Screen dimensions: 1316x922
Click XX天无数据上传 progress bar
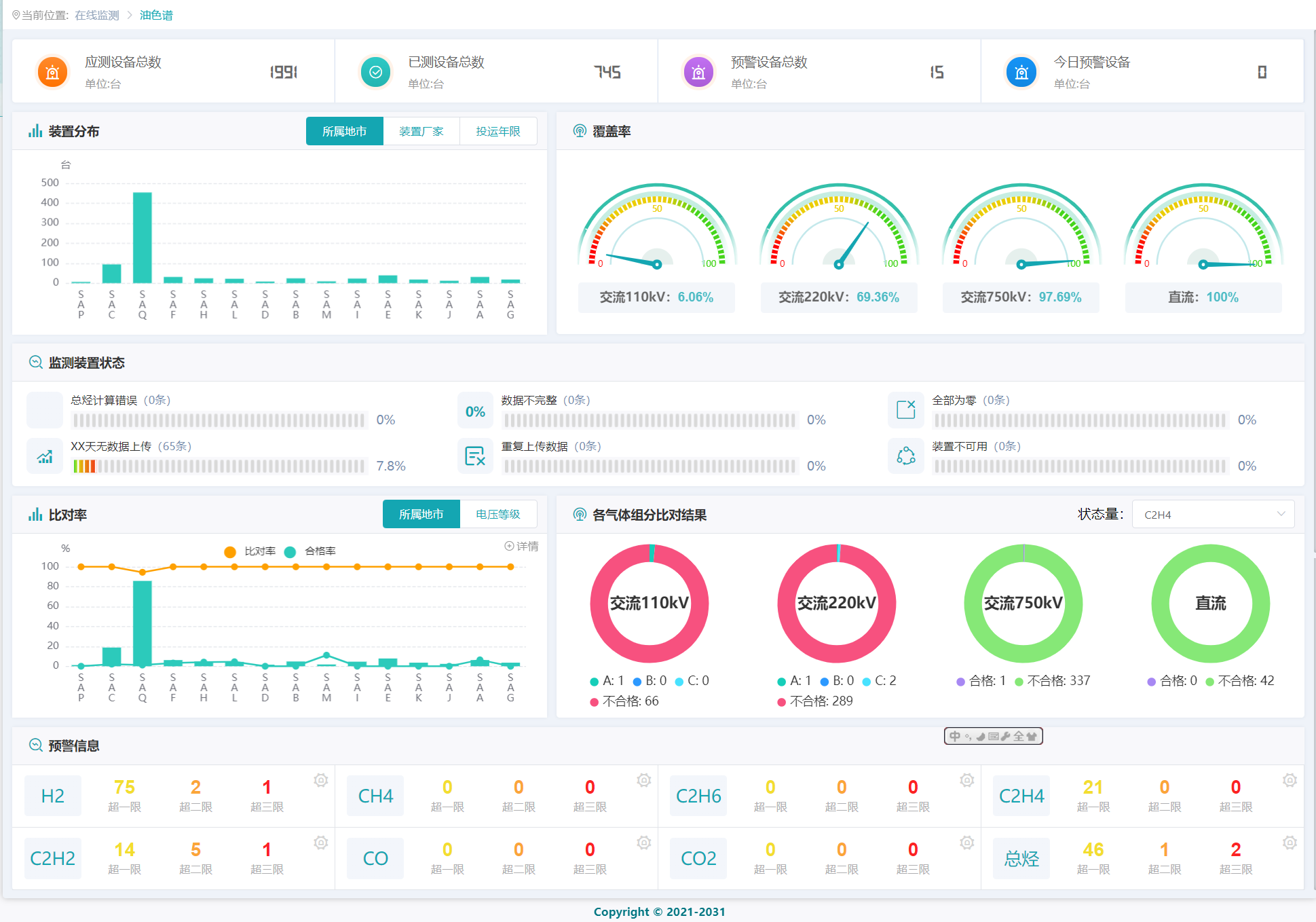[219, 466]
